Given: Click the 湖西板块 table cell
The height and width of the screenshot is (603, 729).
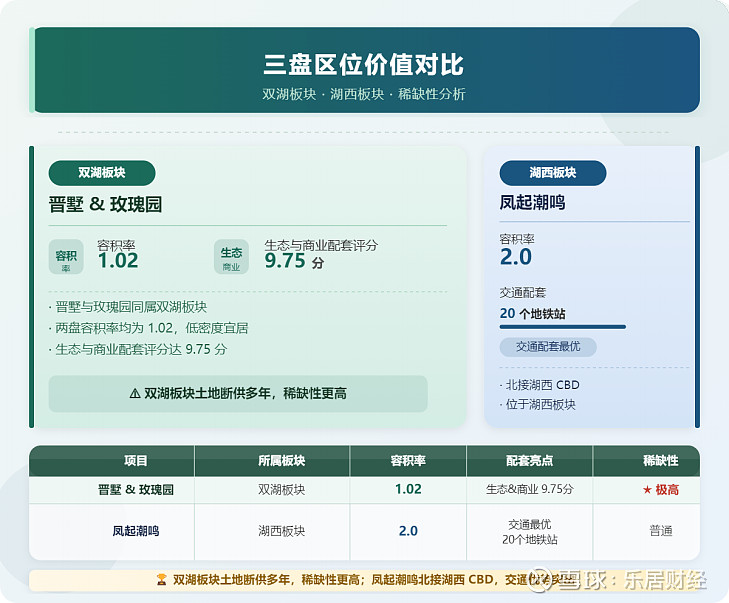Looking at the screenshot, I should click(281, 531).
